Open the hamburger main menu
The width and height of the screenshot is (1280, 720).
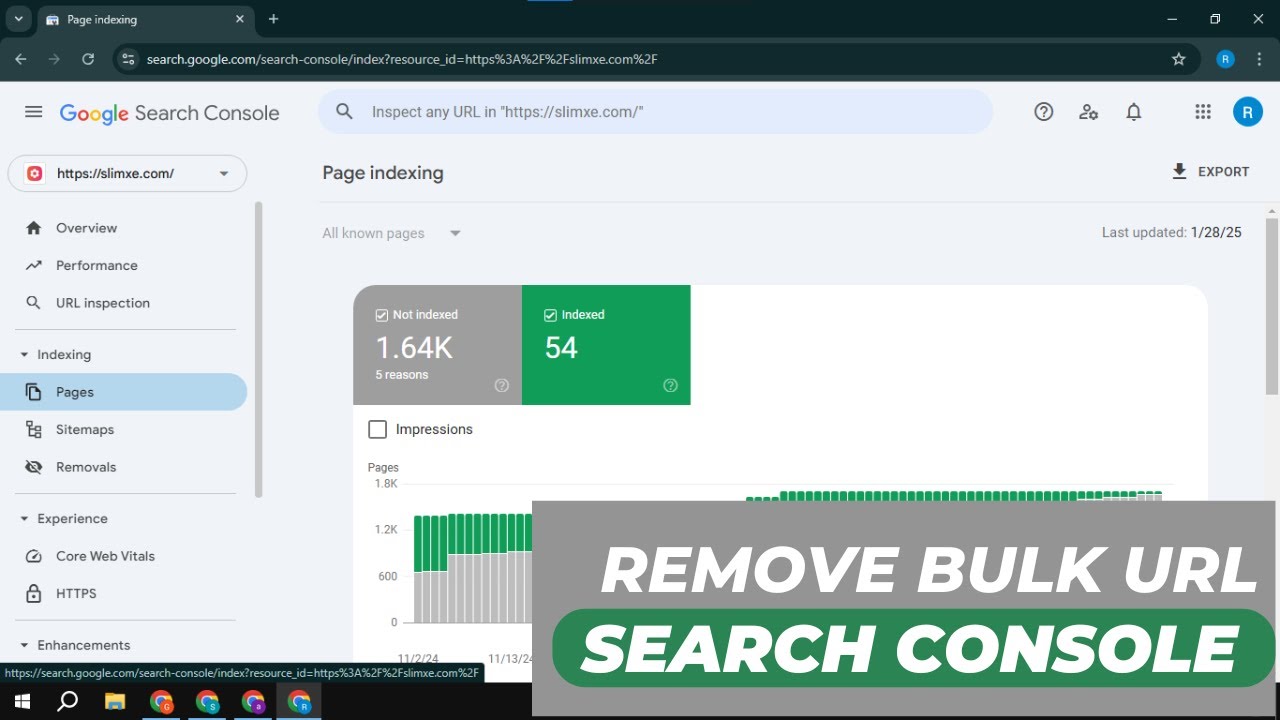tap(33, 112)
